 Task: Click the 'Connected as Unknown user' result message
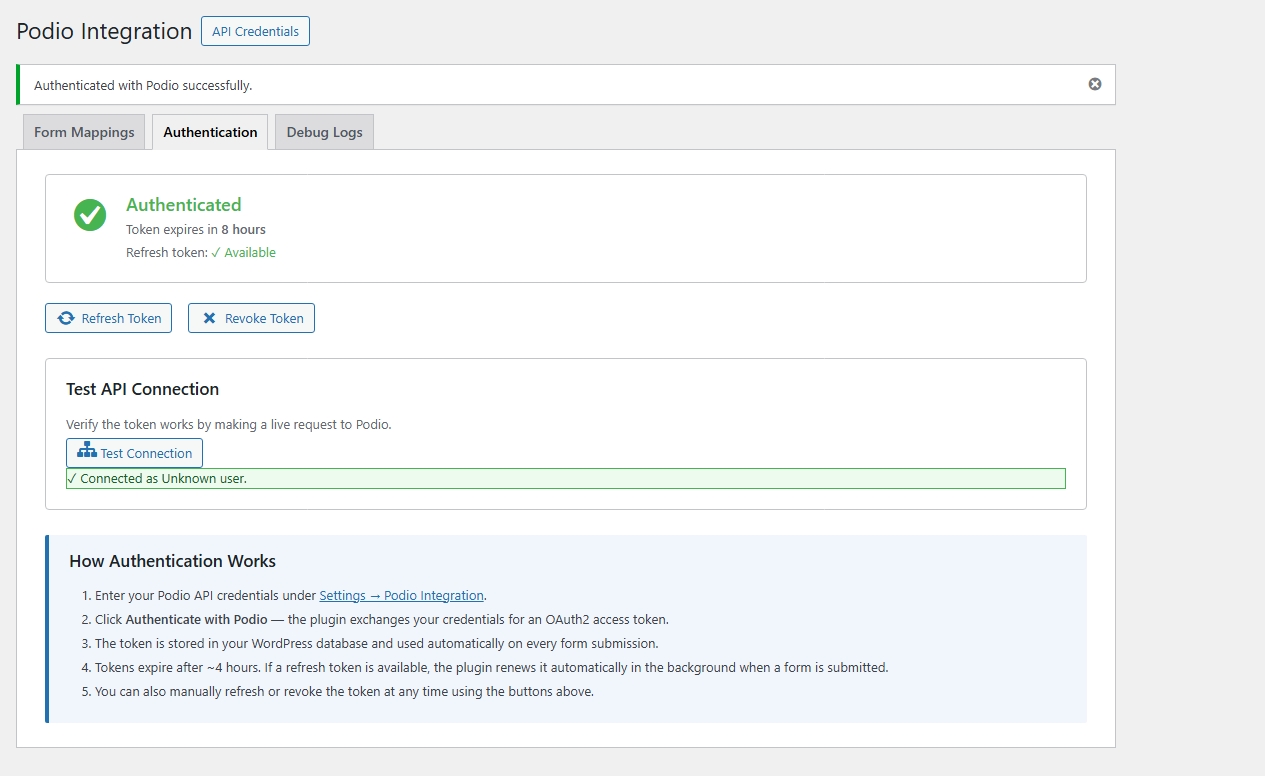pyautogui.click(x=565, y=478)
